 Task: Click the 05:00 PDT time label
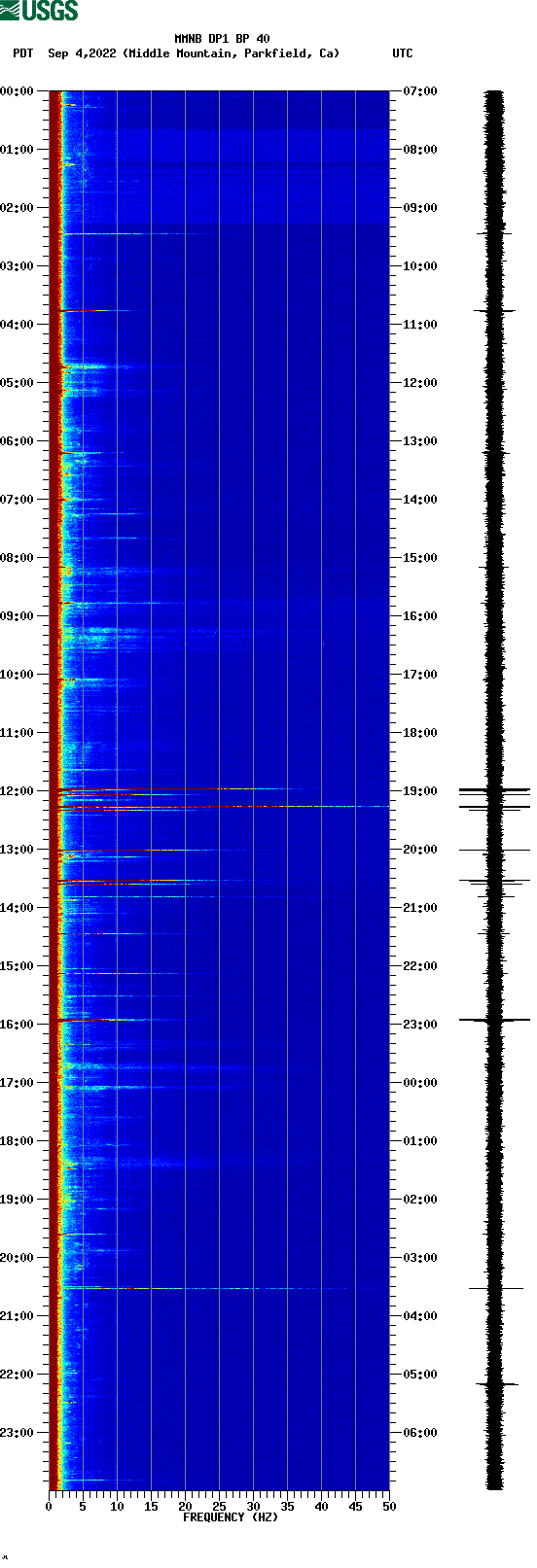(17, 383)
